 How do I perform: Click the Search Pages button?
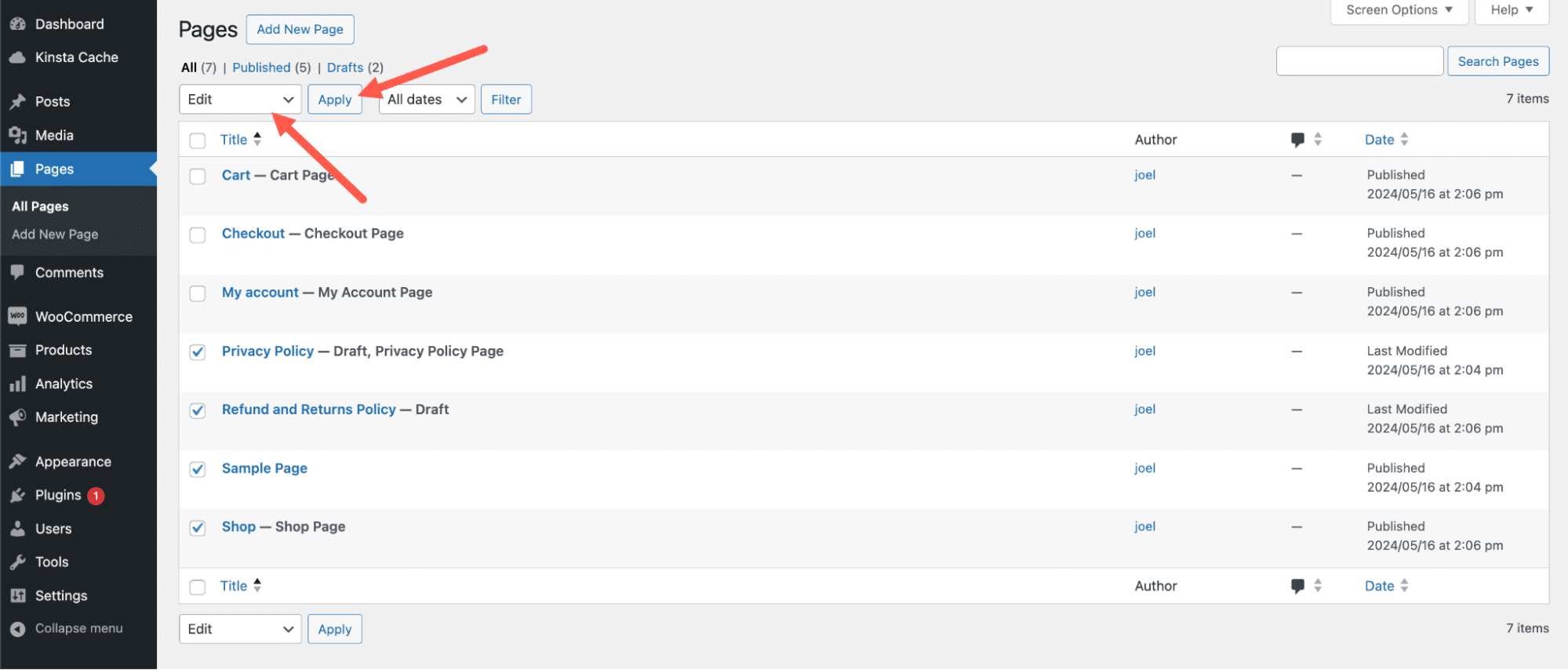(x=1497, y=61)
